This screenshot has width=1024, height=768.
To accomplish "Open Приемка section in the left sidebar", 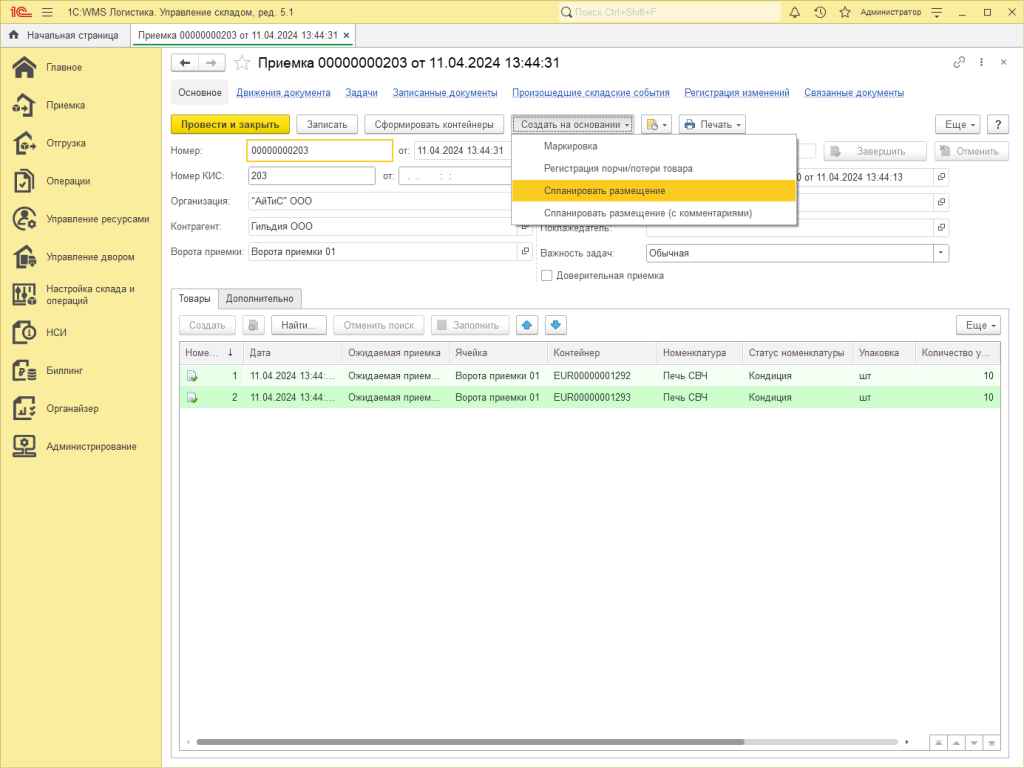I will pyautogui.click(x=65, y=105).
